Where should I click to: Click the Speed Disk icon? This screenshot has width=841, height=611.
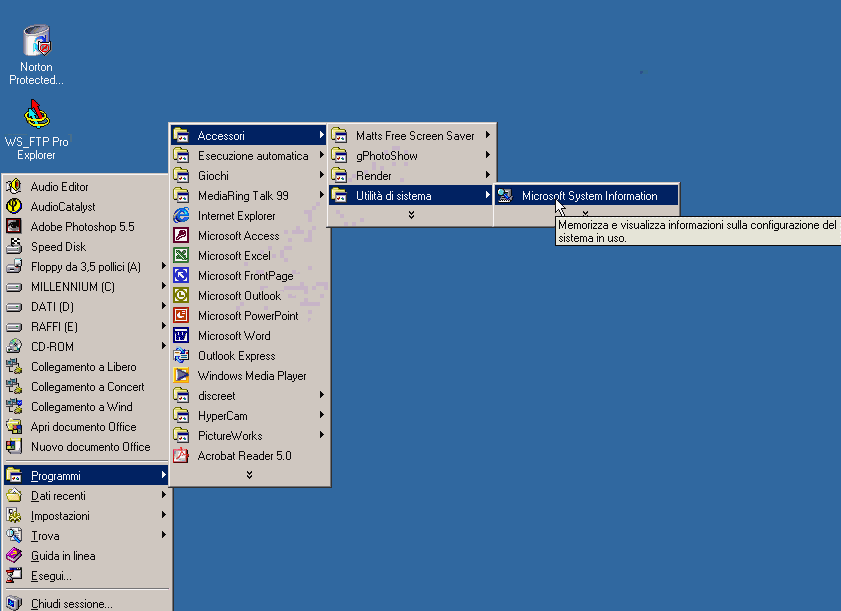pyautogui.click(x=14, y=246)
